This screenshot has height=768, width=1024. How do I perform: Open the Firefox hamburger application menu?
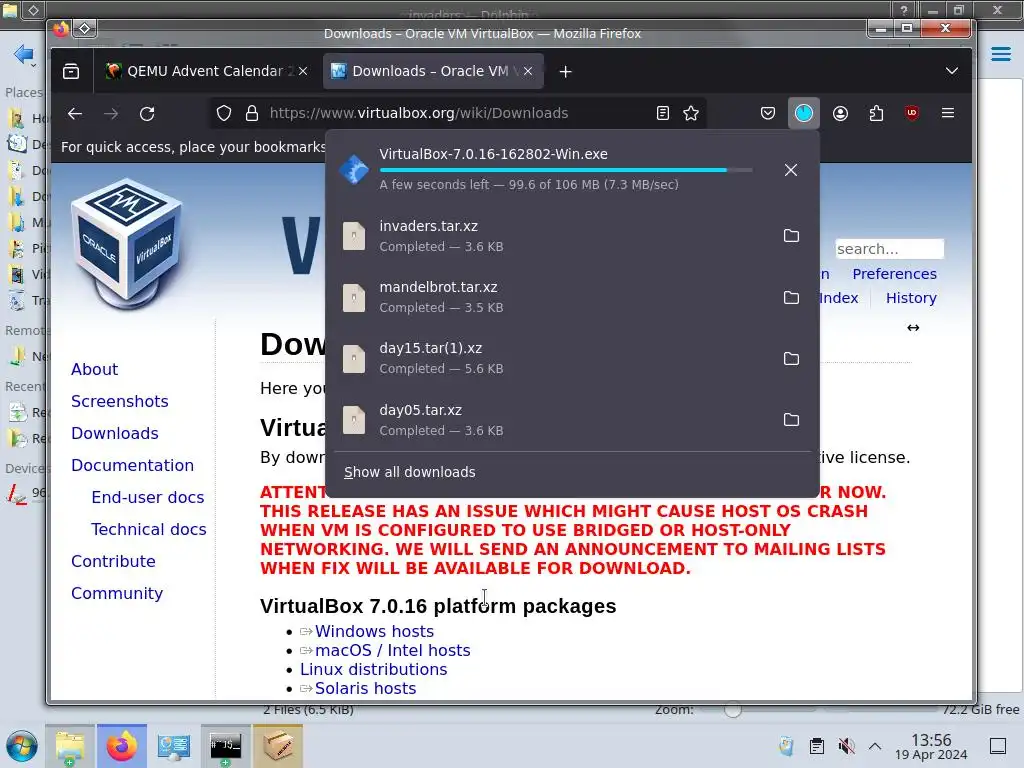click(x=948, y=114)
